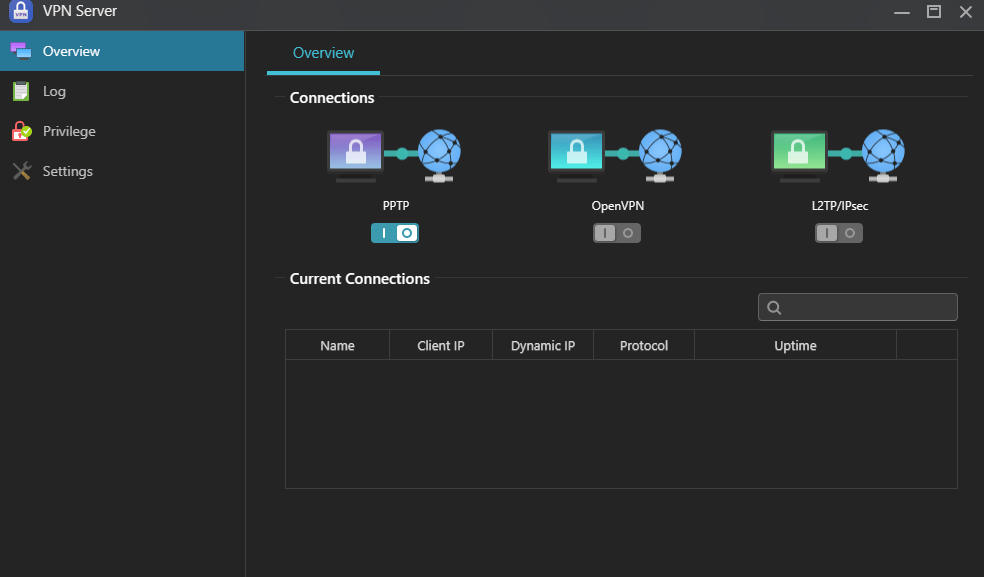
Task: Sort connections by Uptime column
Action: 795,345
